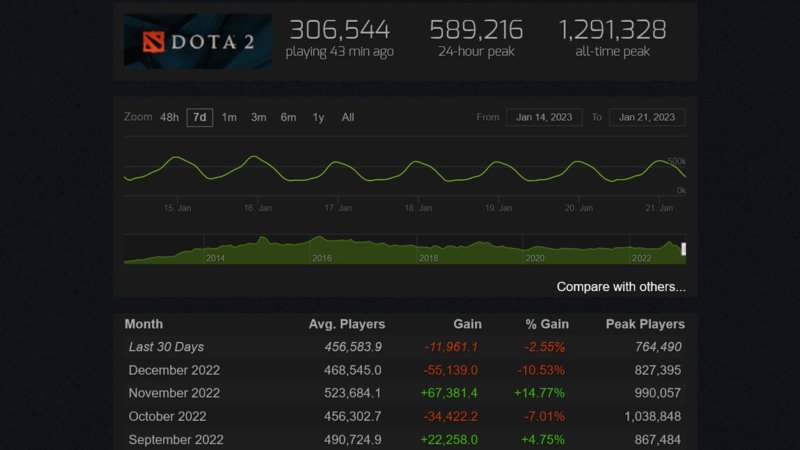Click the 17. Jan axis label

[338, 208]
